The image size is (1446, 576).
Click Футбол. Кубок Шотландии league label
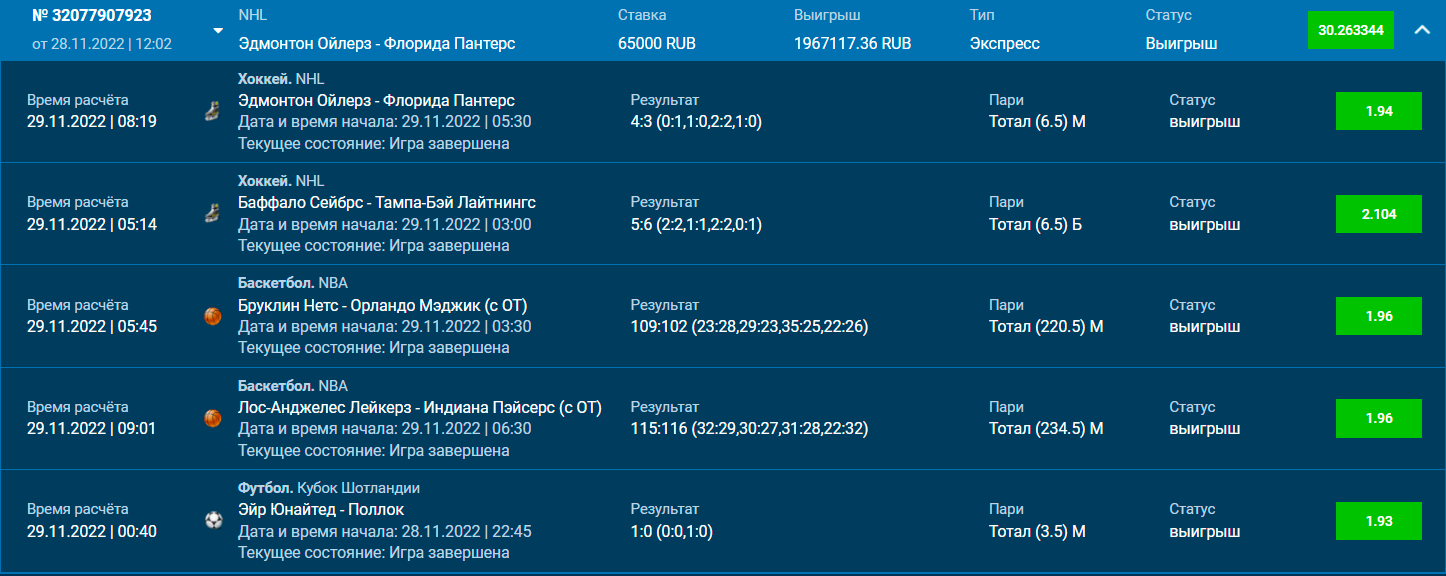coord(329,488)
